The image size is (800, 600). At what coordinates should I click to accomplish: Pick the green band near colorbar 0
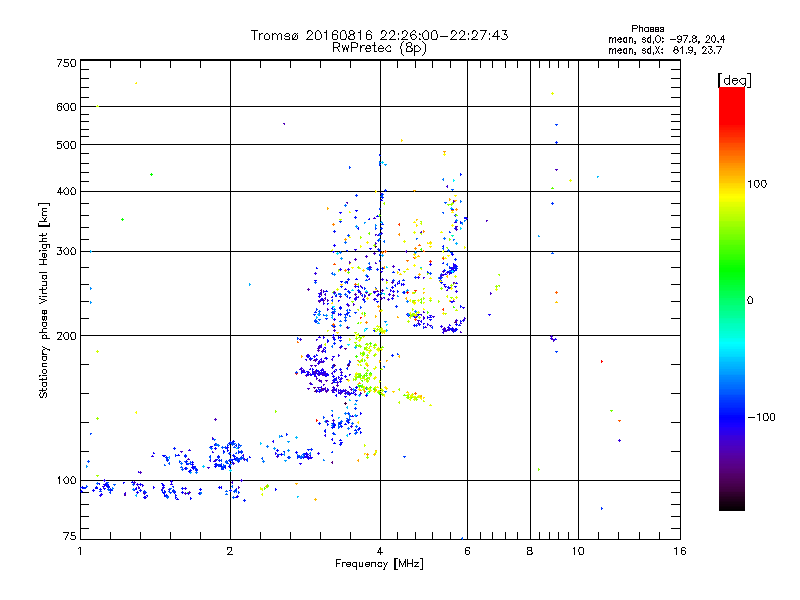pyautogui.click(x=731, y=299)
